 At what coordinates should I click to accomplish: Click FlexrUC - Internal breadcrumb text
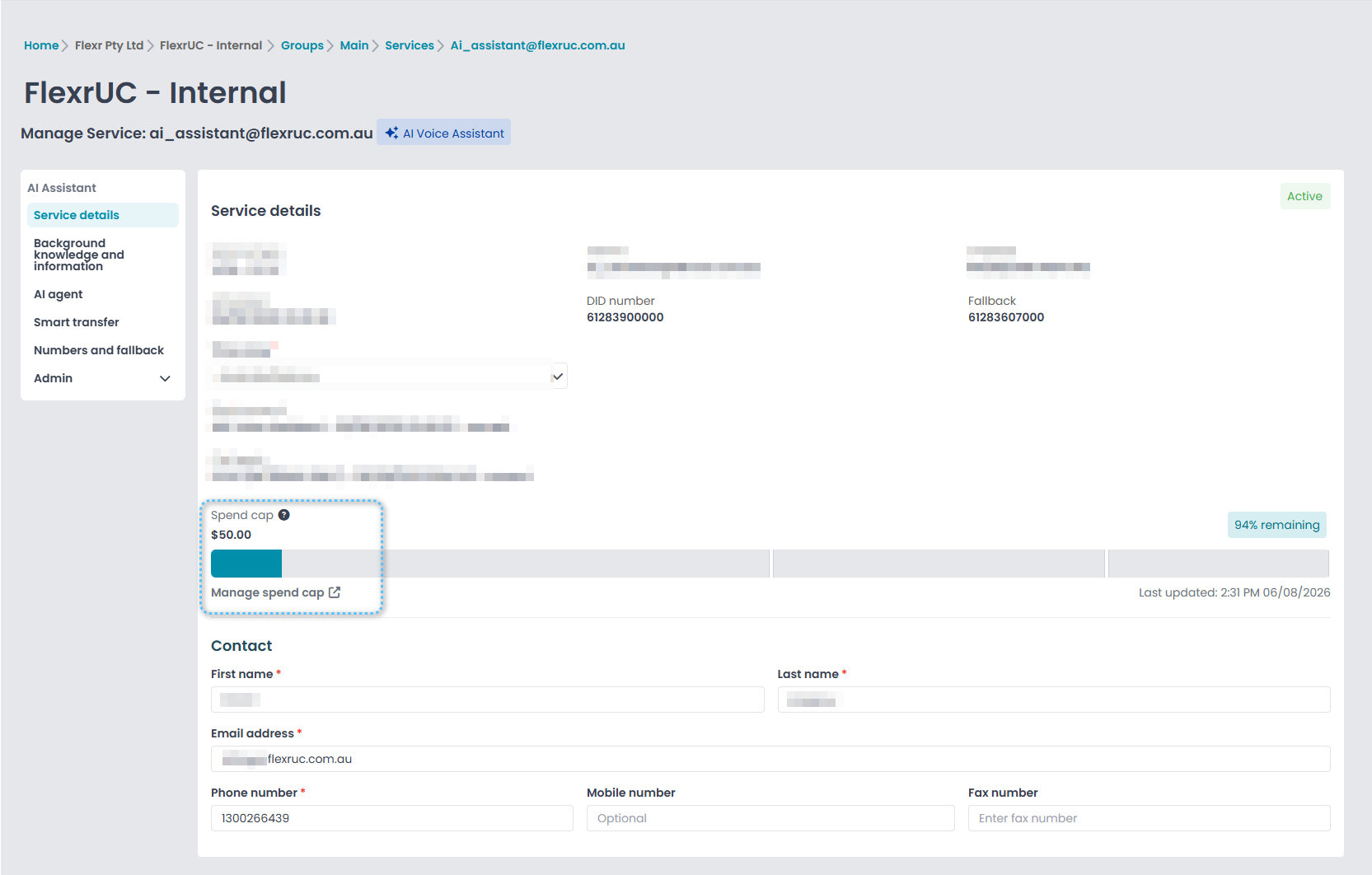tap(211, 45)
